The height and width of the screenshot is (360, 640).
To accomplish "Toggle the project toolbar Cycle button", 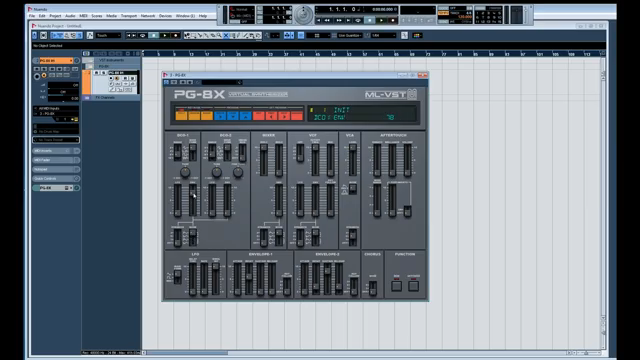I will pos(142,36).
